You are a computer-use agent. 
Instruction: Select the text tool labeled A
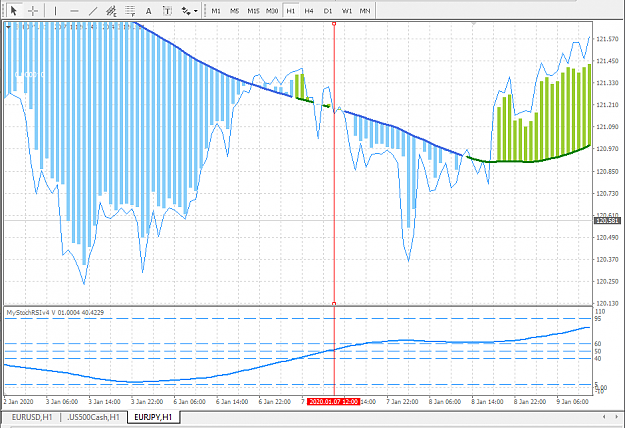click(x=148, y=11)
